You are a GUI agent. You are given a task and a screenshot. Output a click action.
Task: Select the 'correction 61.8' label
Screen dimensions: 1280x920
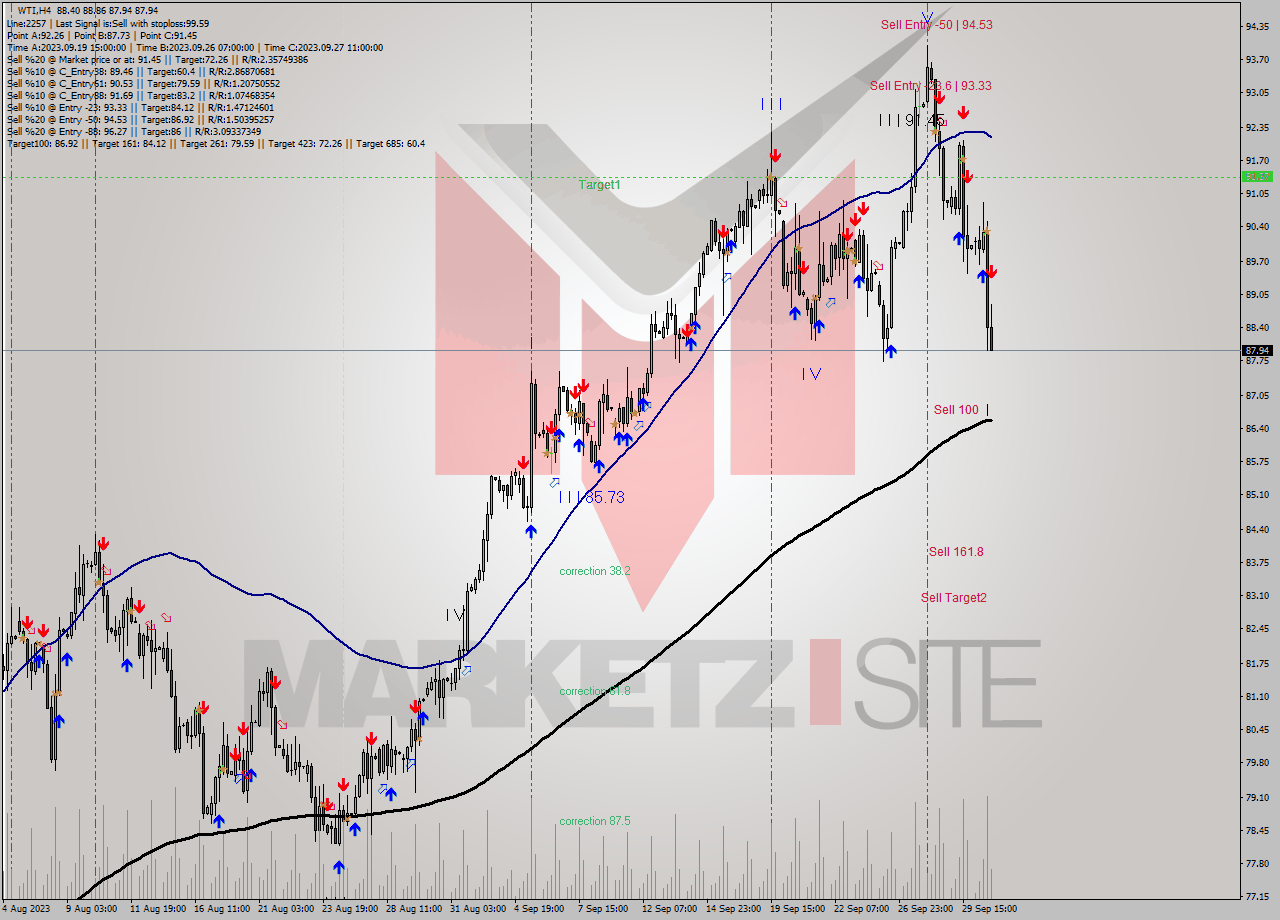595,691
